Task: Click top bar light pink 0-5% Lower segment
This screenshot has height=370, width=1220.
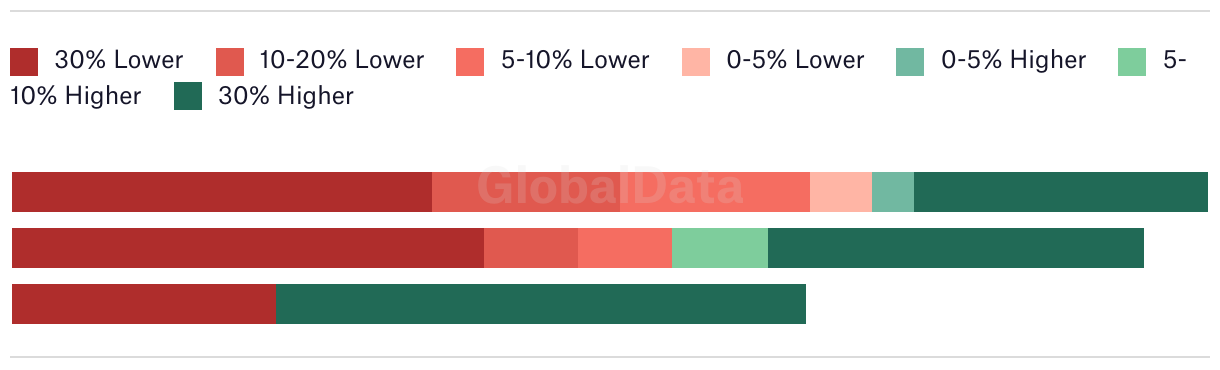Action: click(841, 192)
